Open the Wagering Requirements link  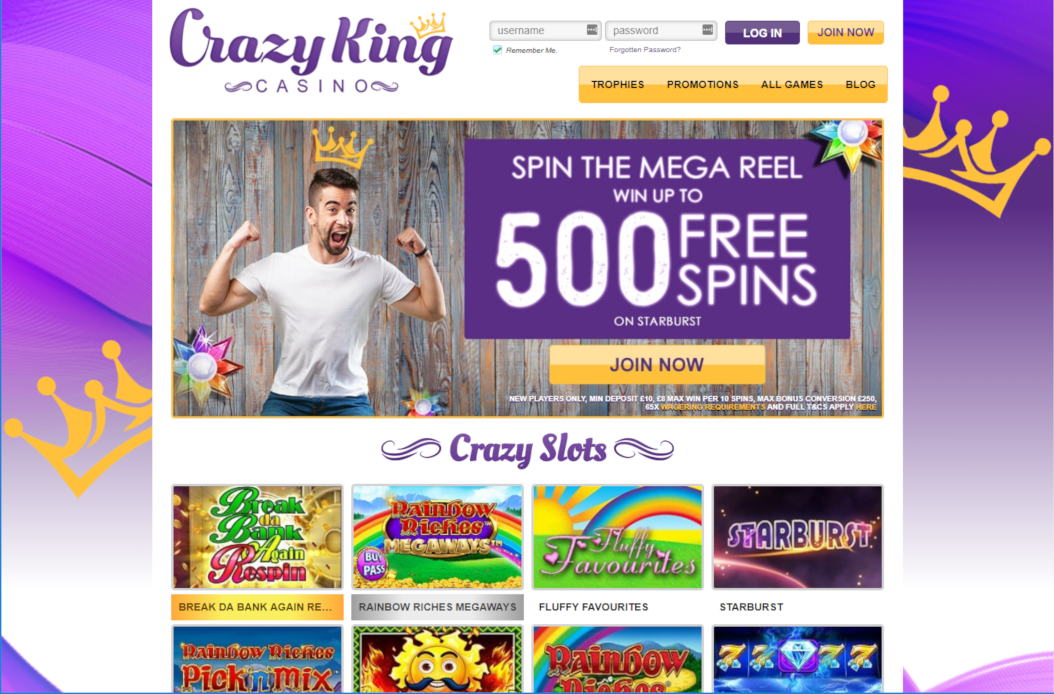713,407
